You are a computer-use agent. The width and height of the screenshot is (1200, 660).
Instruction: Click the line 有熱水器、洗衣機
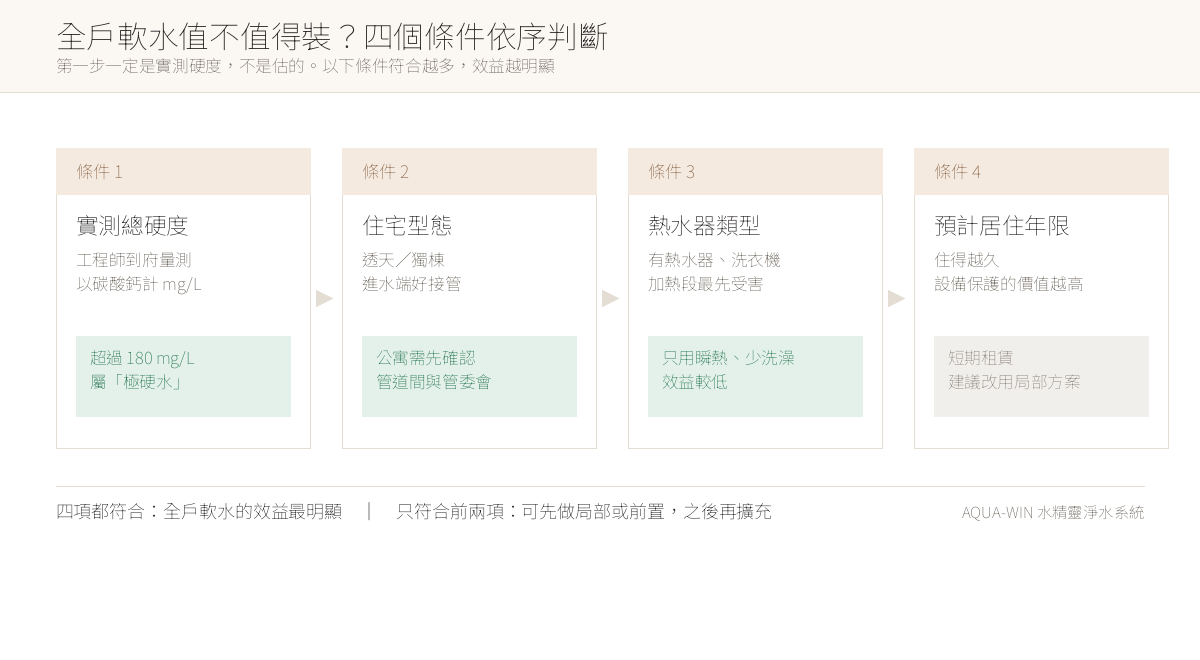[x=714, y=260]
